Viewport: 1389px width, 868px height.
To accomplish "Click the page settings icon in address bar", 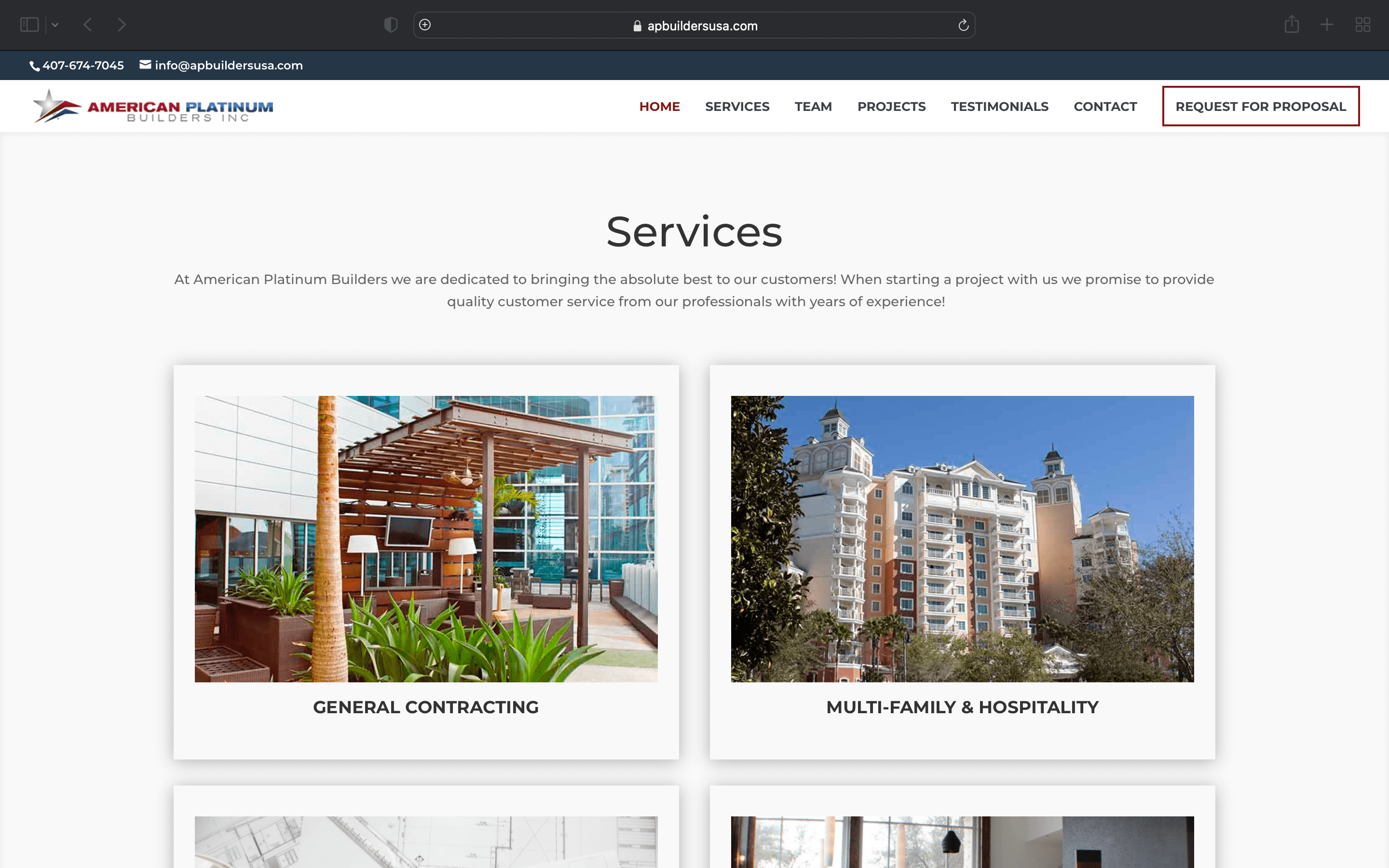I will [425, 25].
